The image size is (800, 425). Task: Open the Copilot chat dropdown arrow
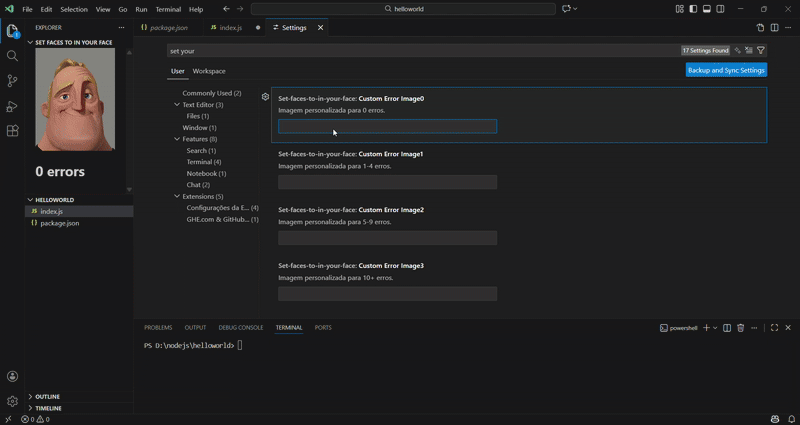(576, 9)
